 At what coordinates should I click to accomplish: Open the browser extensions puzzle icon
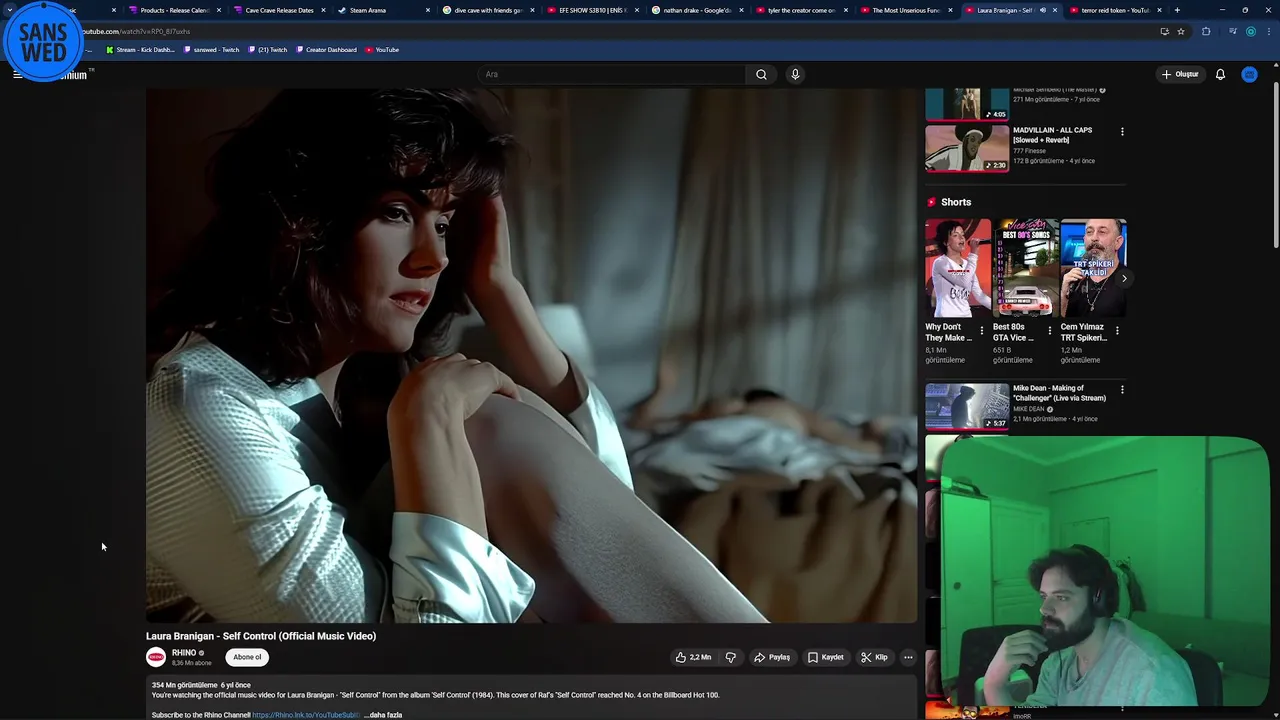click(1206, 31)
